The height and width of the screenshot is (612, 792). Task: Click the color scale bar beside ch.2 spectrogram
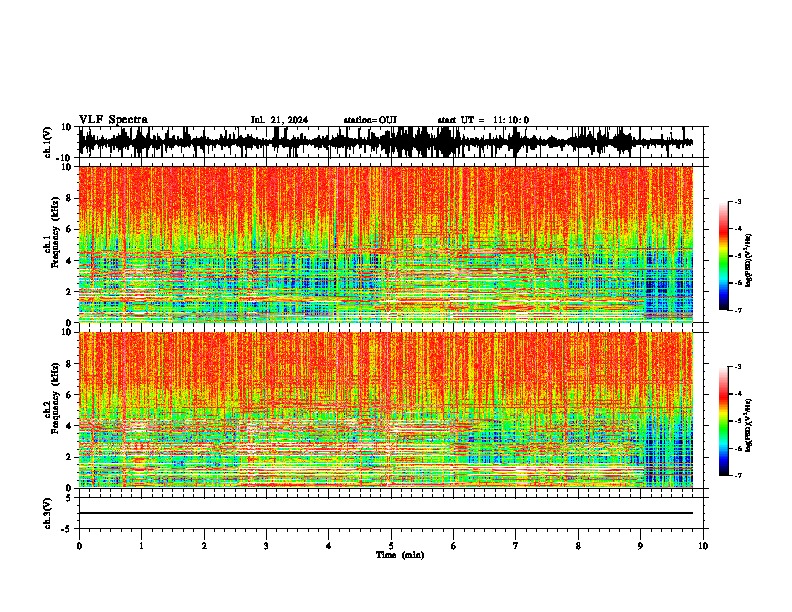pos(724,421)
